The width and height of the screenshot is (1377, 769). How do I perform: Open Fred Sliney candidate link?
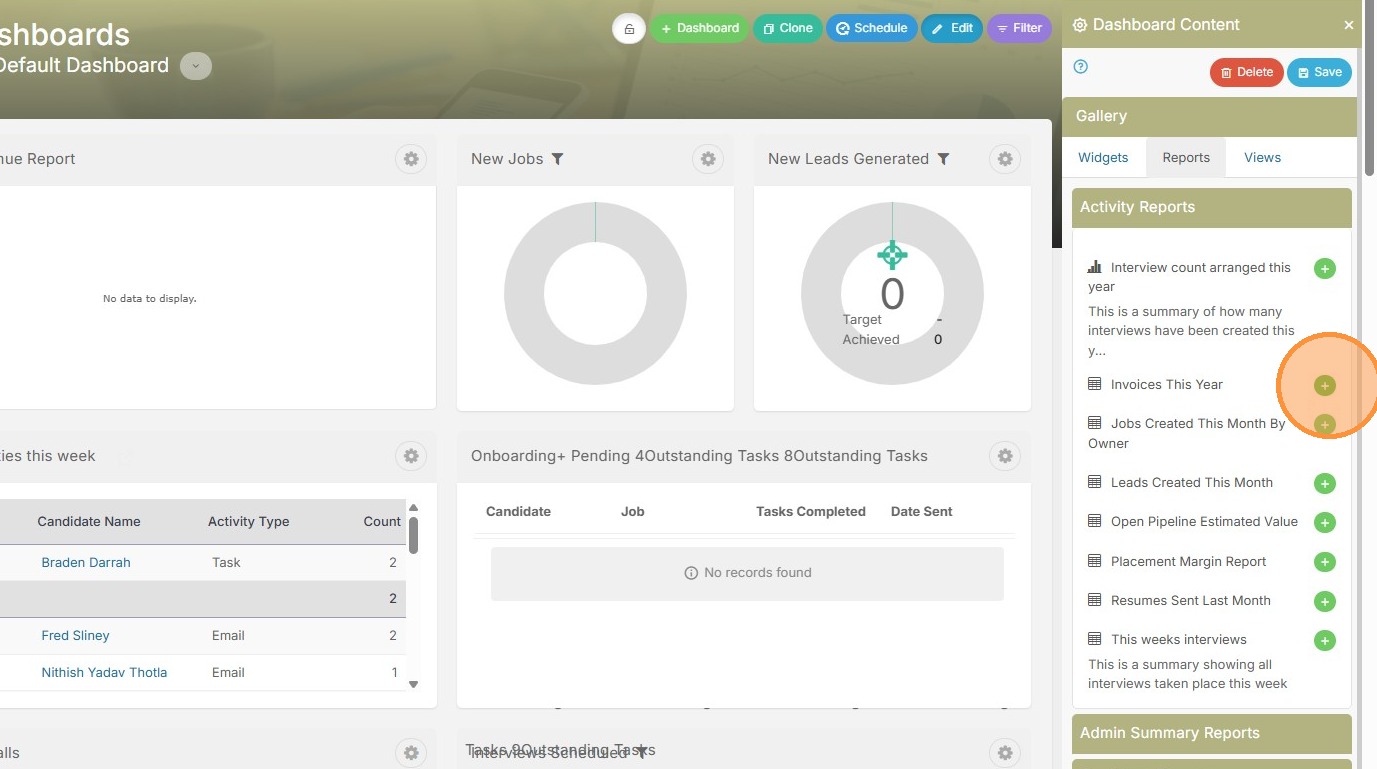pyautogui.click(x=75, y=636)
